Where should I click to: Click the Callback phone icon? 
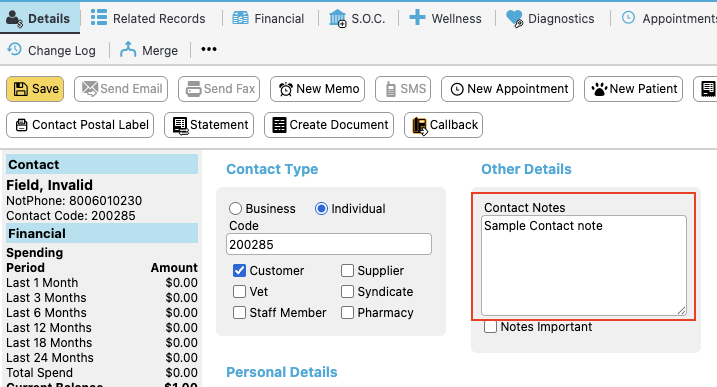pos(420,126)
